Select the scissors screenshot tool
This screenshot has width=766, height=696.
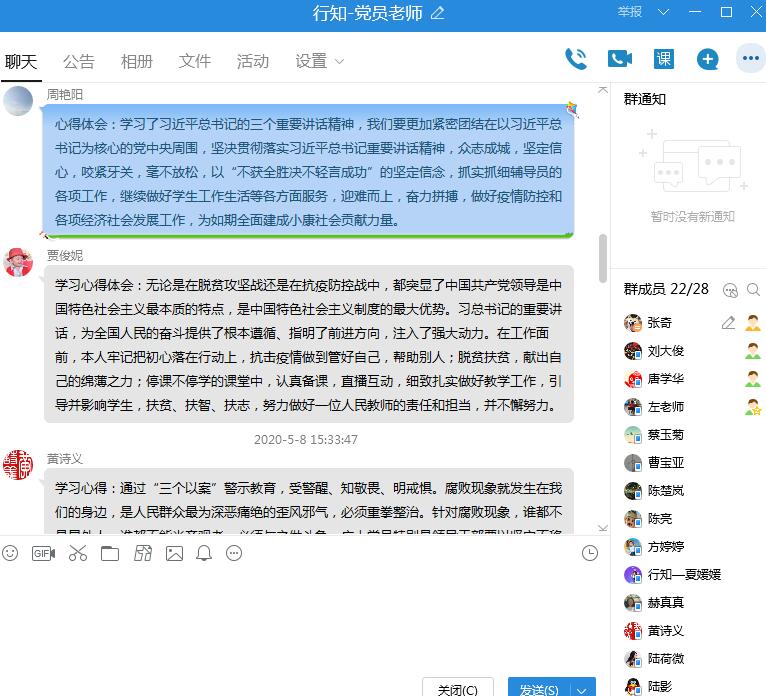pyautogui.click(x=78, y=553)
